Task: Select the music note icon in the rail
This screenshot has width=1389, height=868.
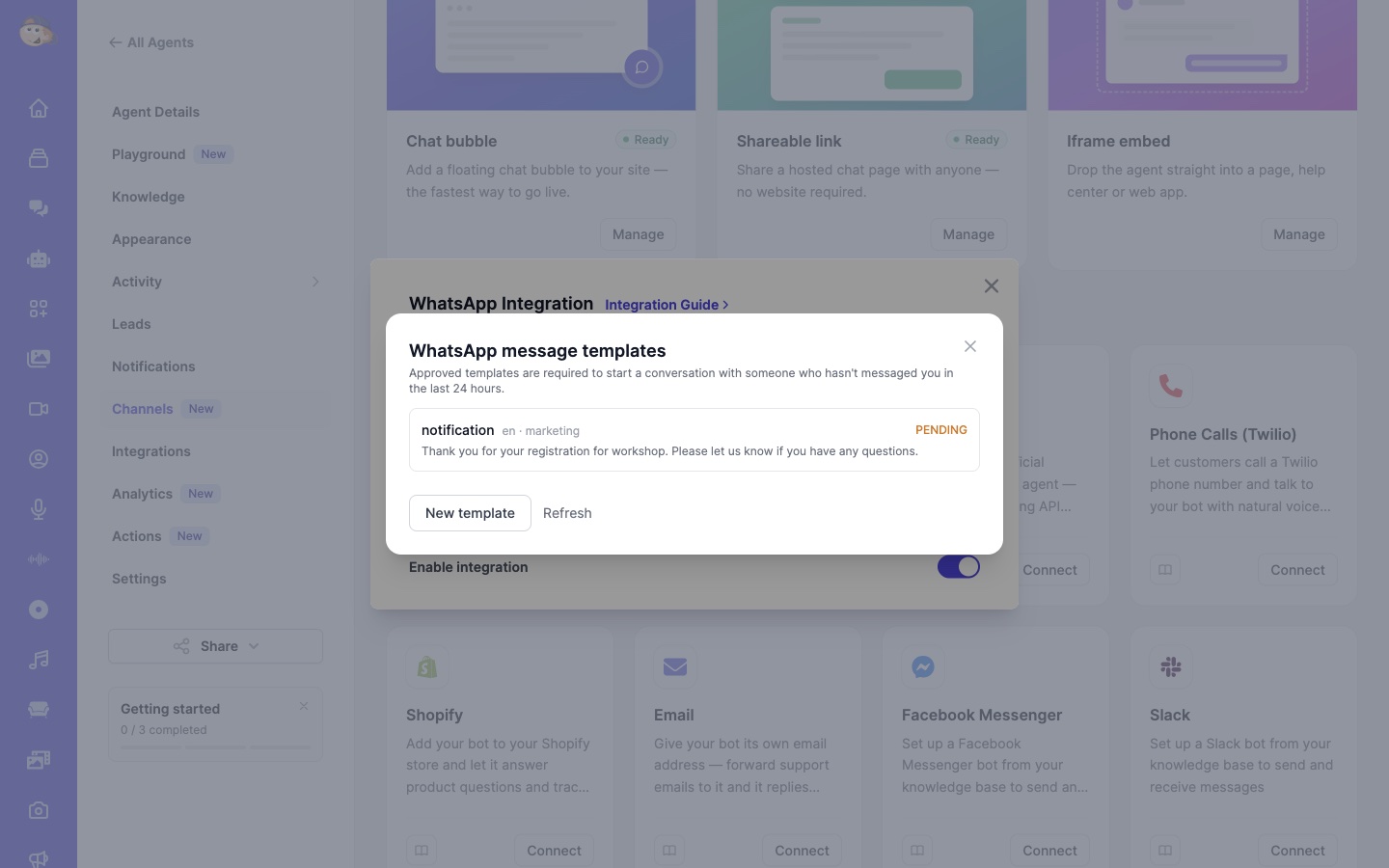Action: click(39, 660)
